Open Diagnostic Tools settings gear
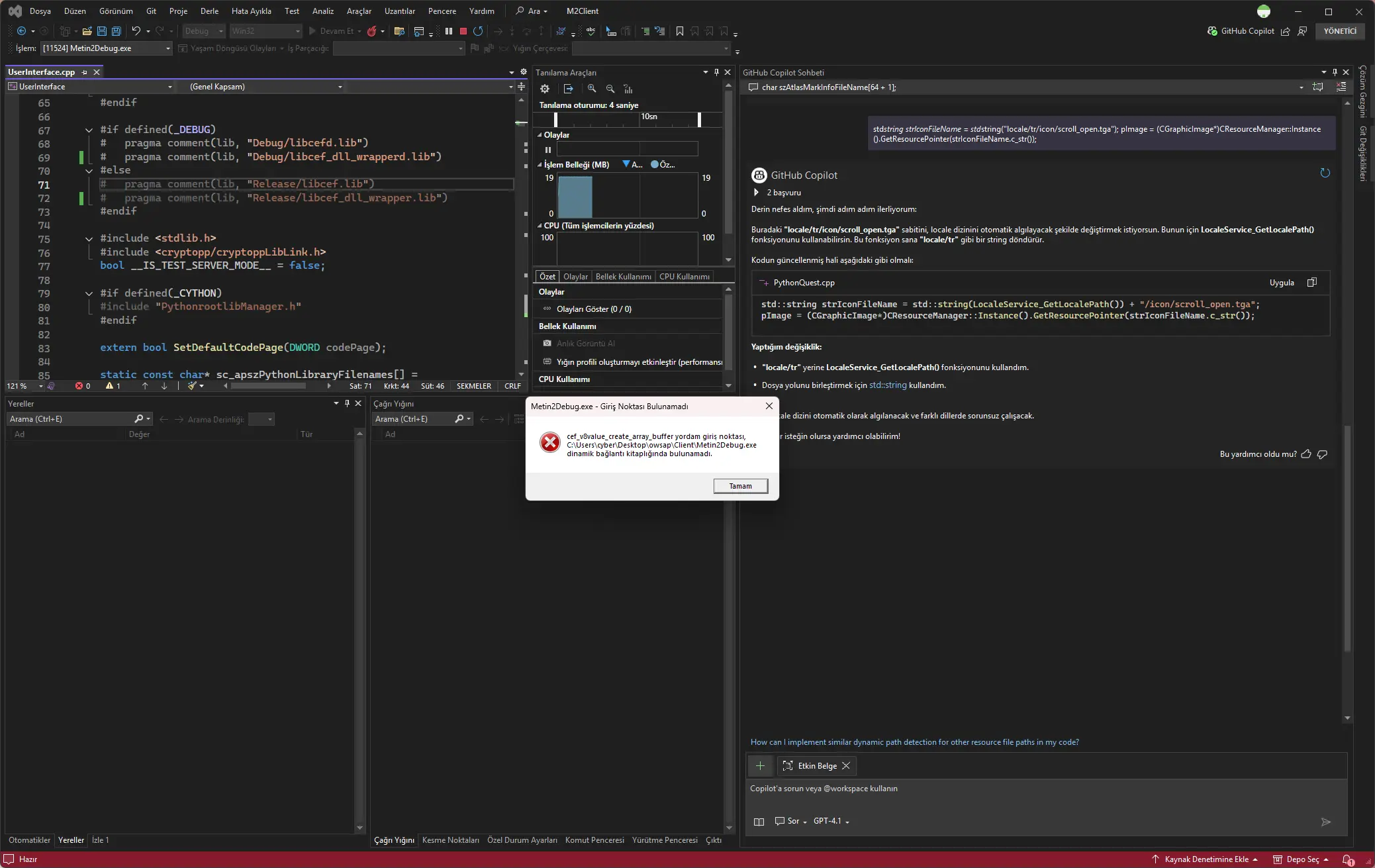Viewport: 1375px width, 868px height. coord(545,89)
